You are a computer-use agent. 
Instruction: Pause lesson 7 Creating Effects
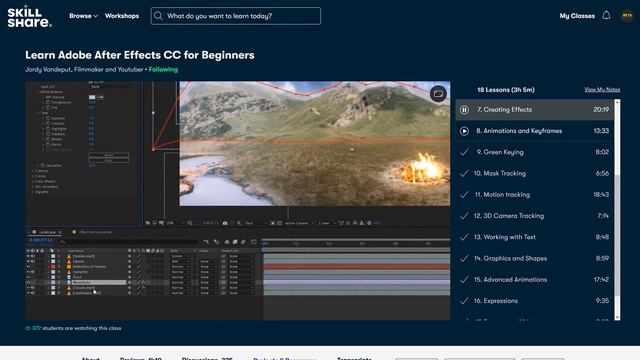tap(464, 109)
